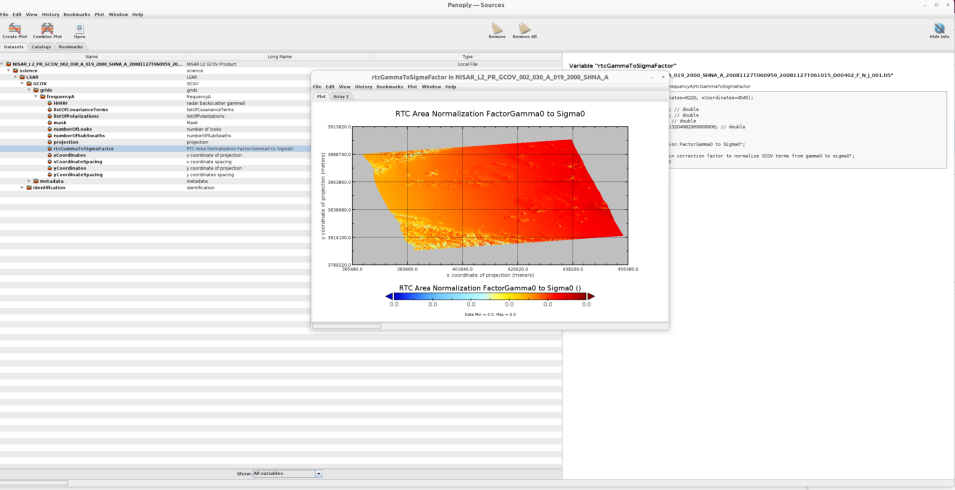Click the plotted map image
This screenshot has height=490, width=955.
point(490,195)
